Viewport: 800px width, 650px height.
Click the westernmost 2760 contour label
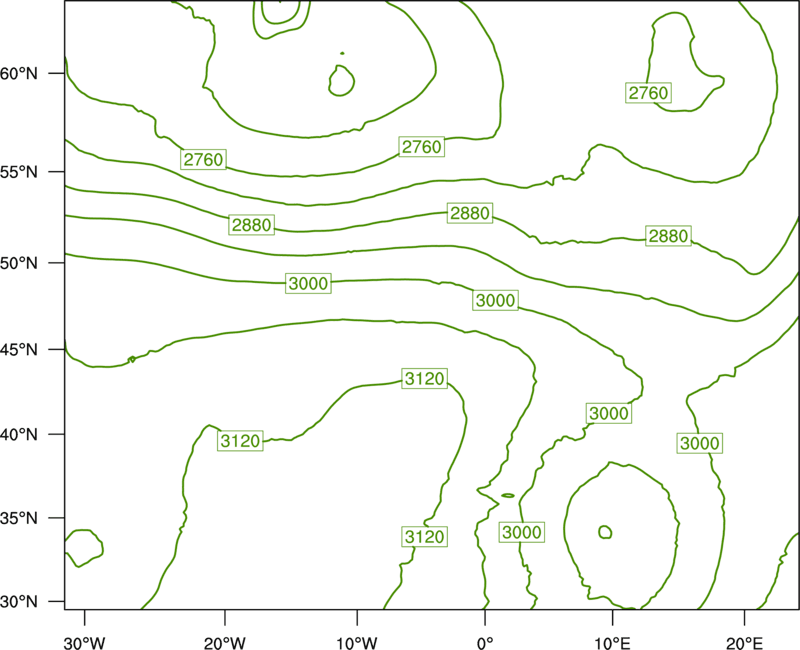[x=204, y=160]
